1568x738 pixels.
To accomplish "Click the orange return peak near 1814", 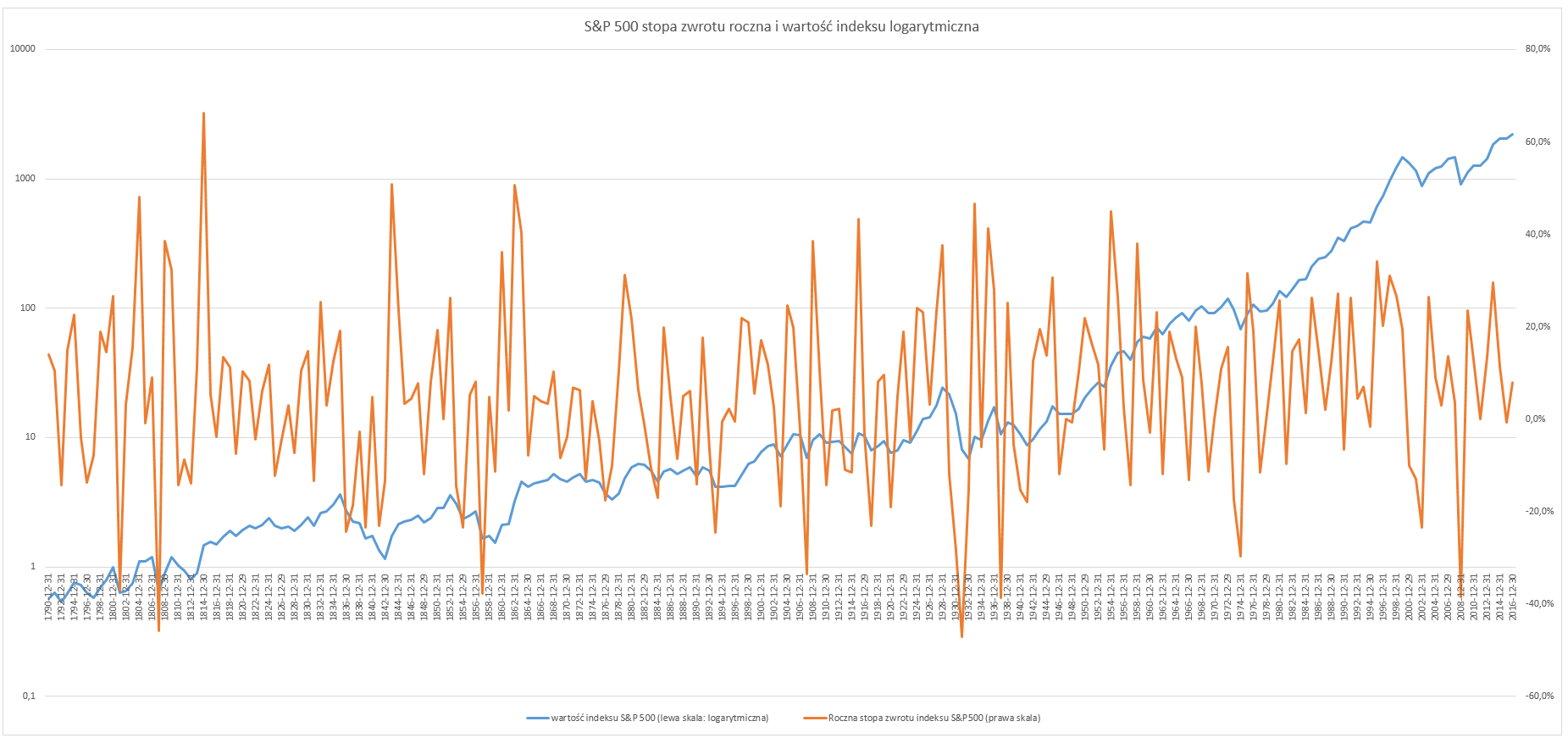I will tap(203, 113).
